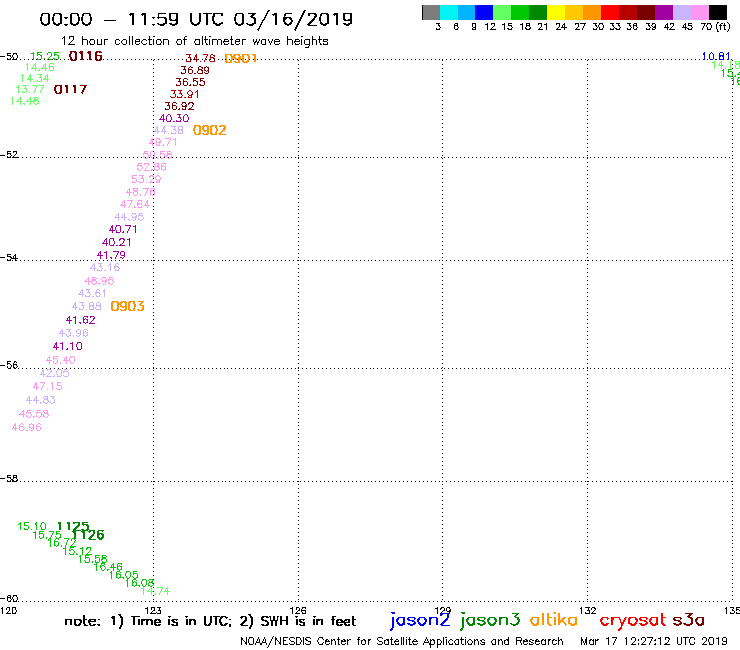Click the green 'jason3' satellite label

point(490,620)
